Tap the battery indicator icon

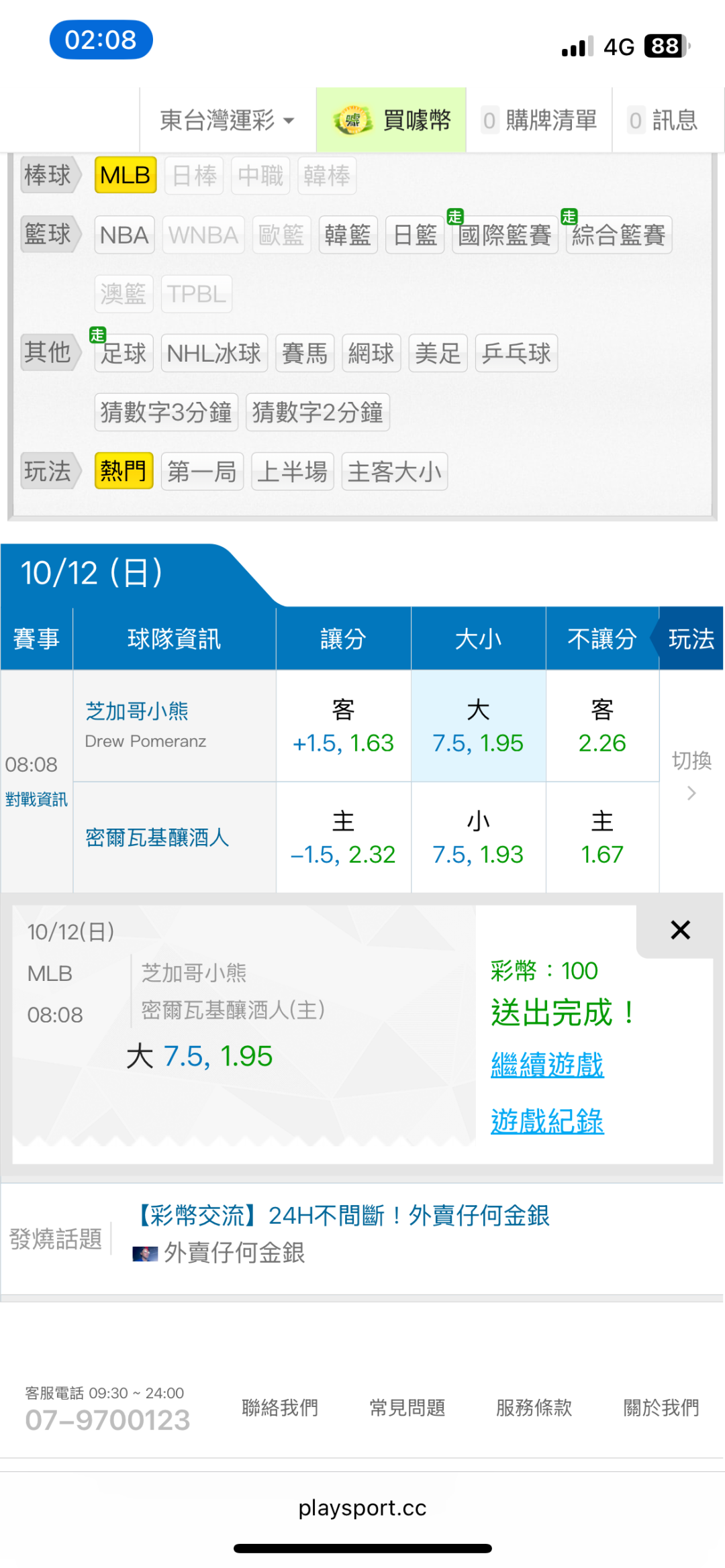[x=667, y=46]
